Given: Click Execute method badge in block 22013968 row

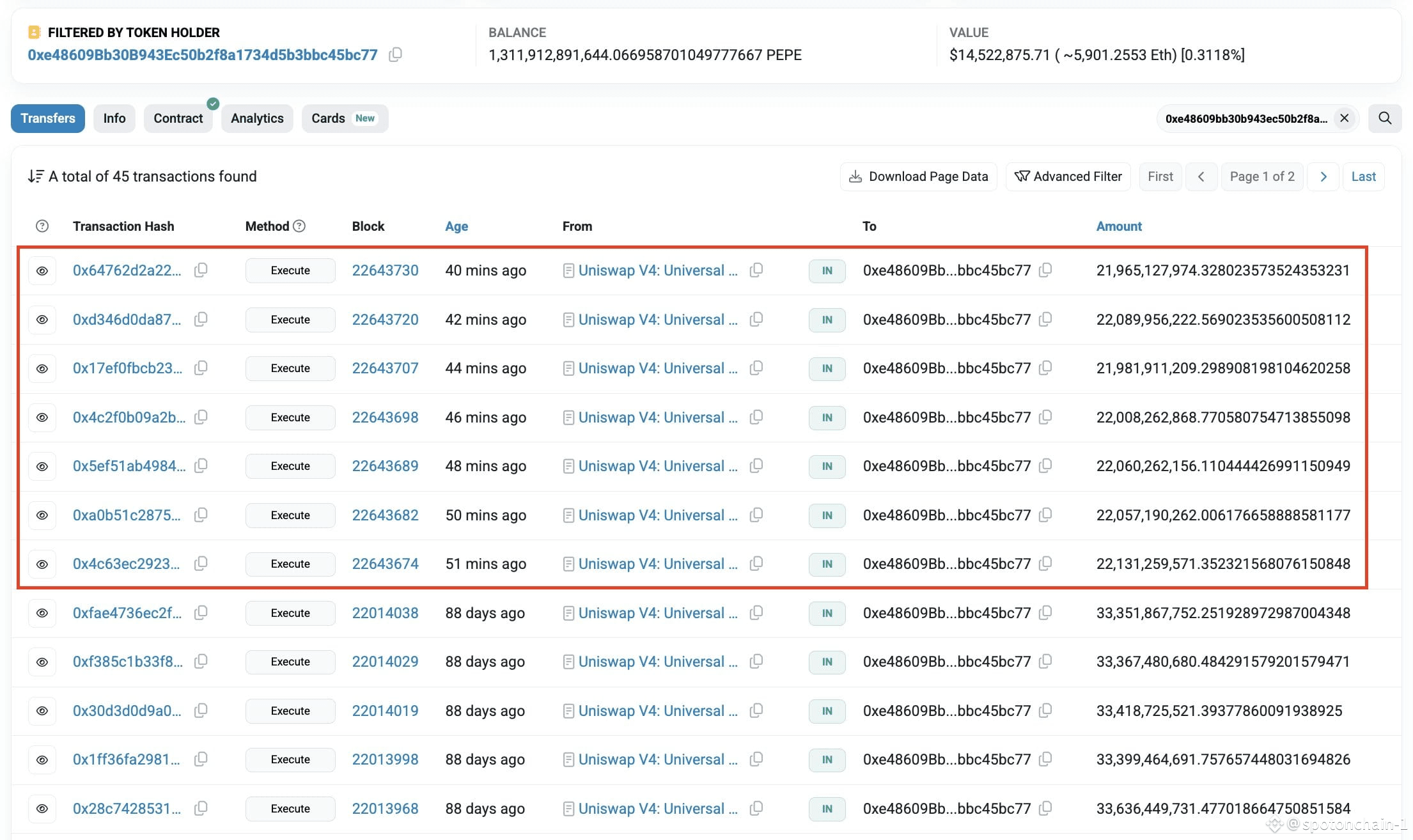Looking at the screenshot, I should click(x=290, y=809).
